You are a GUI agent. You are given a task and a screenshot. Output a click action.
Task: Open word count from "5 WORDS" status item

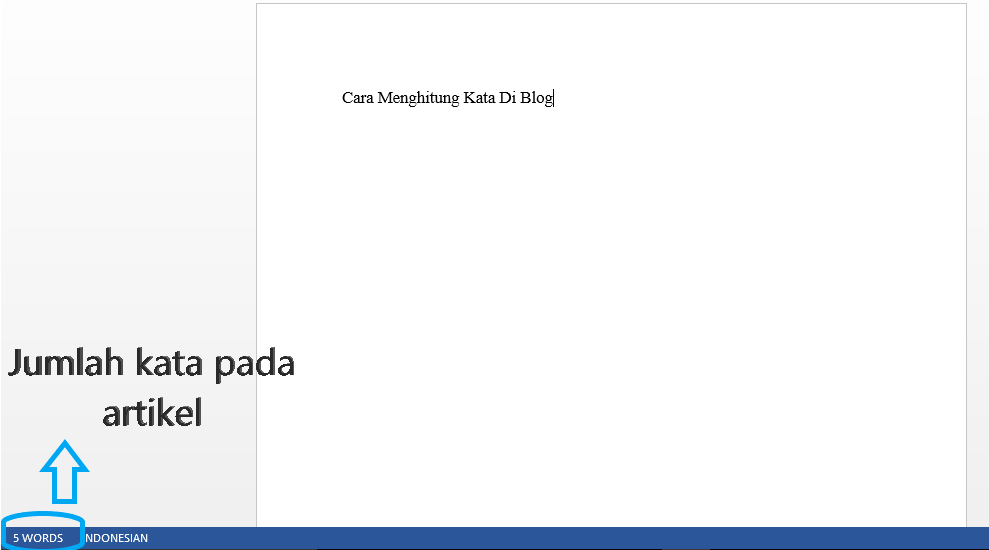pyautogui.click(x=38, y=538)
